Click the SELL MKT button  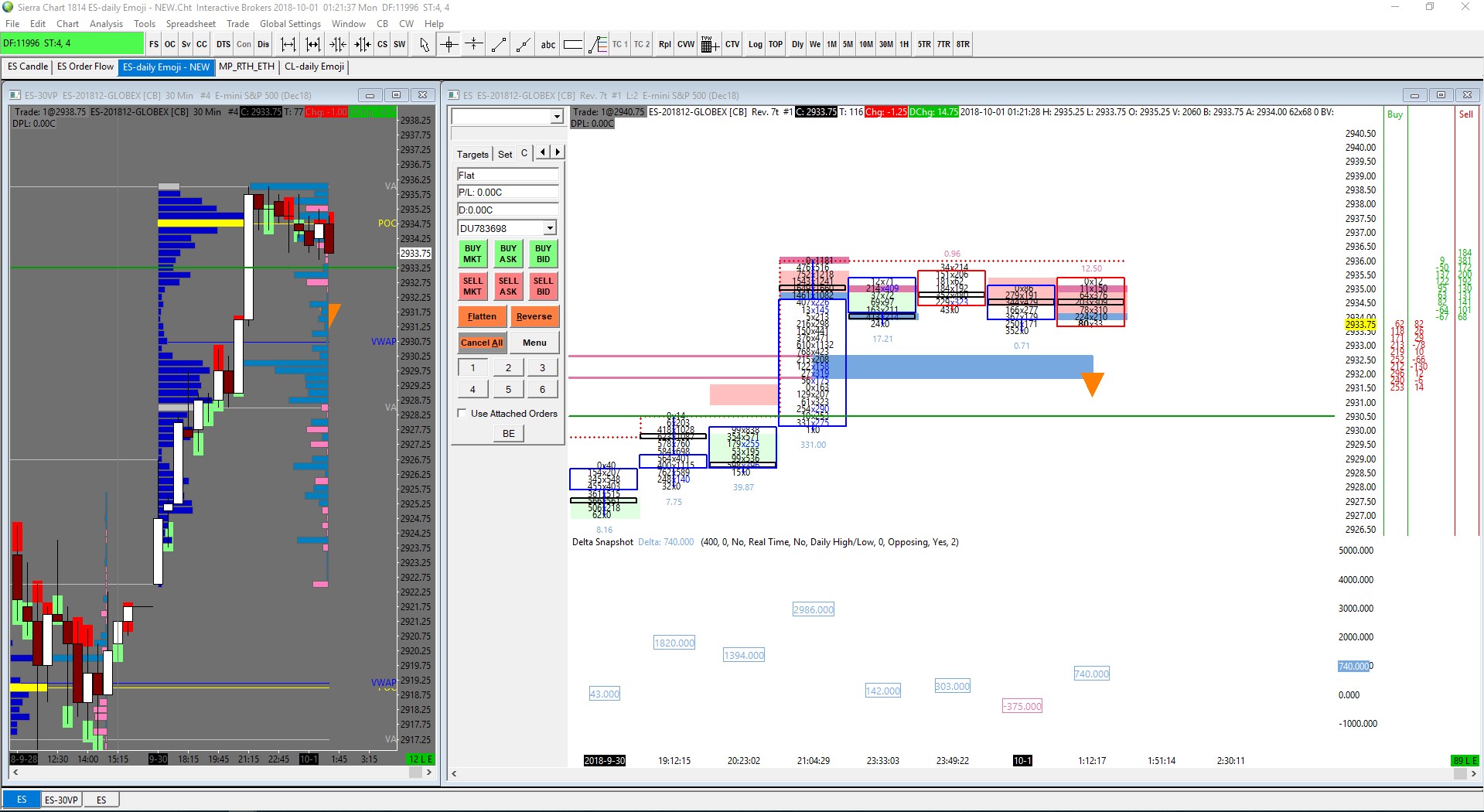[x=472, y=286]
